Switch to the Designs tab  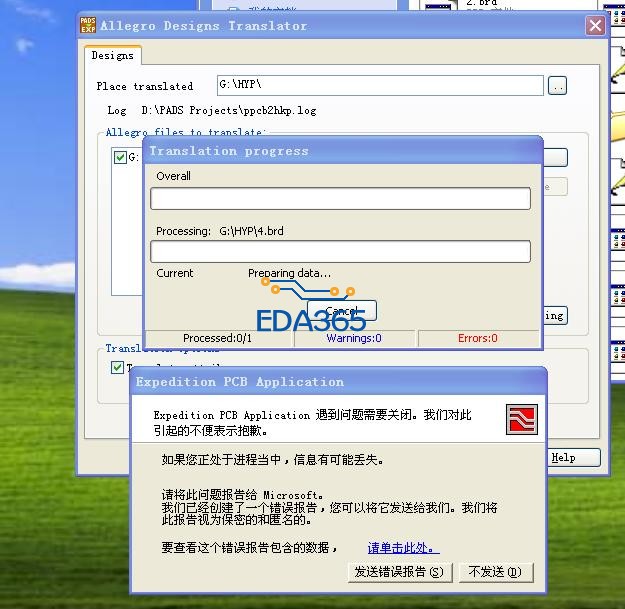(x=113, y=55)
